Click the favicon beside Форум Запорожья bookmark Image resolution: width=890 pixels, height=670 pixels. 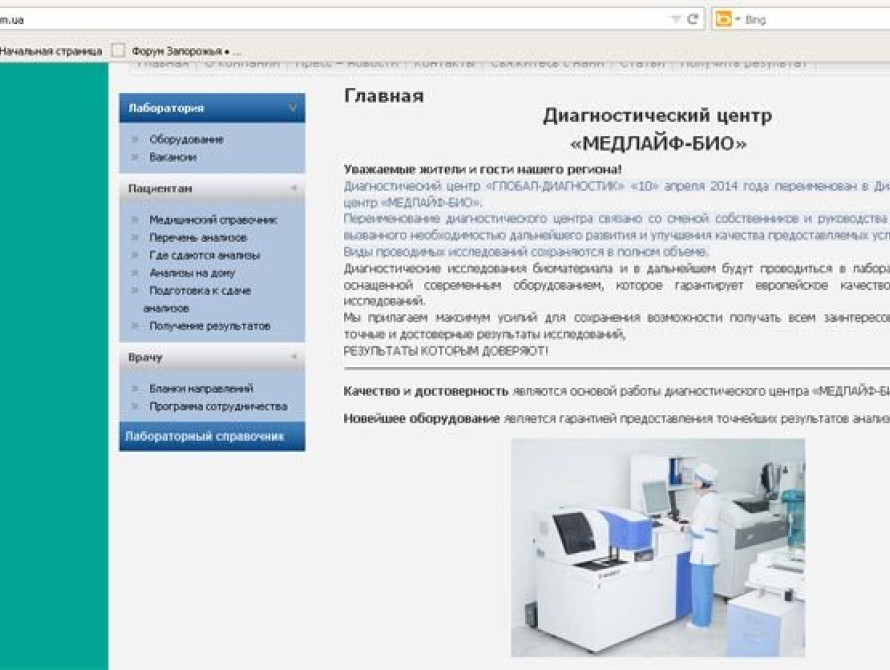(x=119, y=48)
